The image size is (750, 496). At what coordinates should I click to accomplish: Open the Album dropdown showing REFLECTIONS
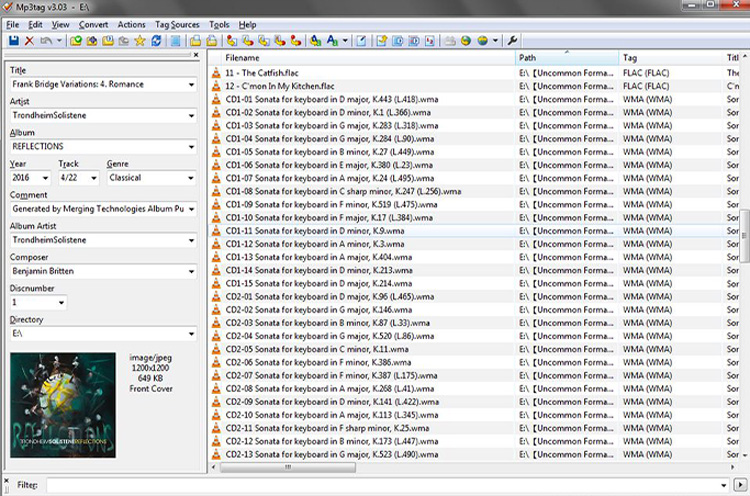tap(191, 147)
